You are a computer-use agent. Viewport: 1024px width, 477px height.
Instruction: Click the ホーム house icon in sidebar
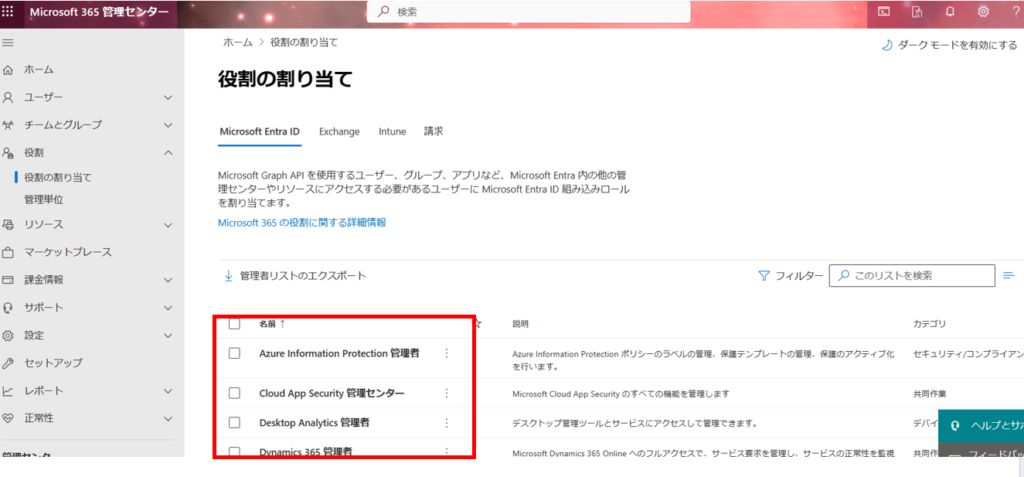(x=8, y=69)
